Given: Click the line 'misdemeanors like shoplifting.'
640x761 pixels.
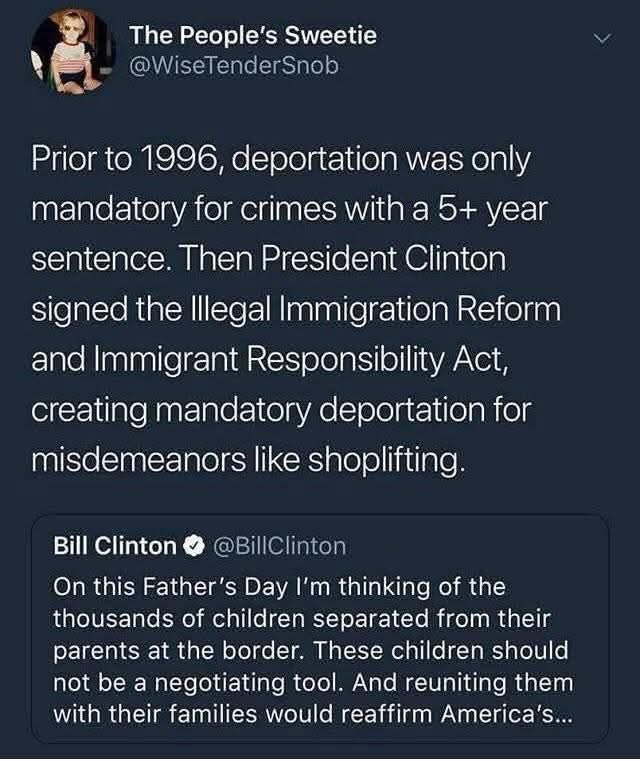Looking at the screenshot, I should click(250, 459).
